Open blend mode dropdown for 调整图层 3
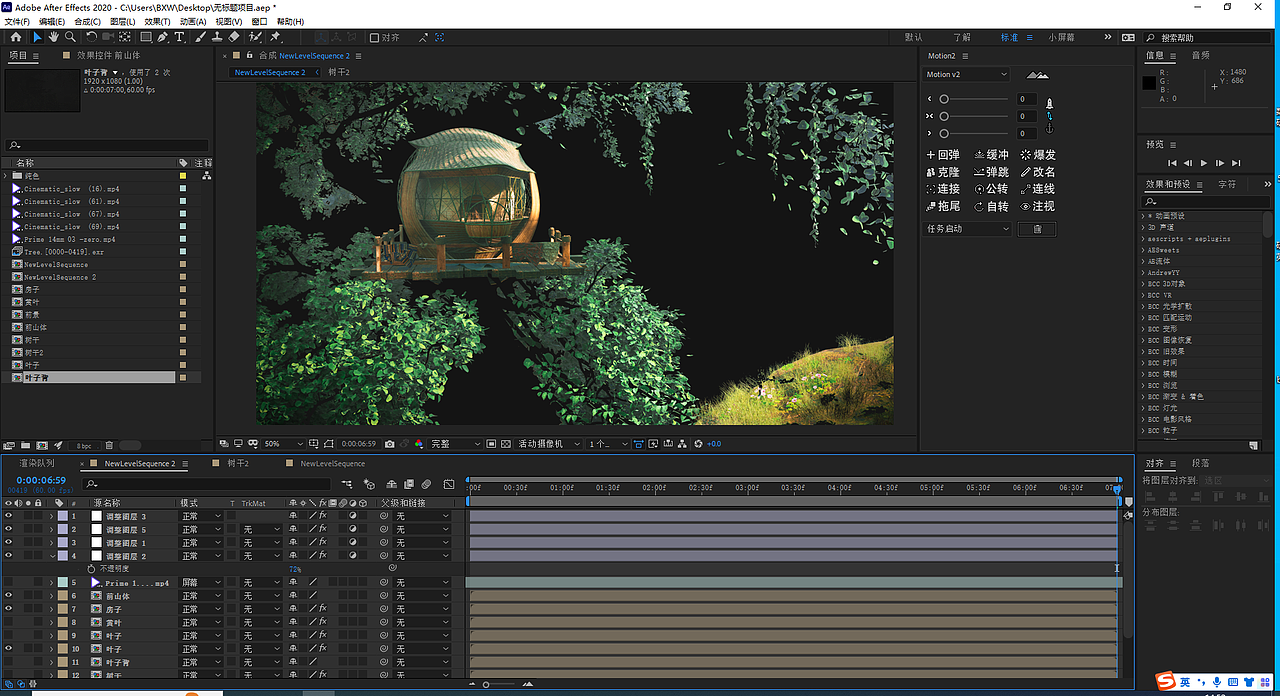 pos(203,516)
